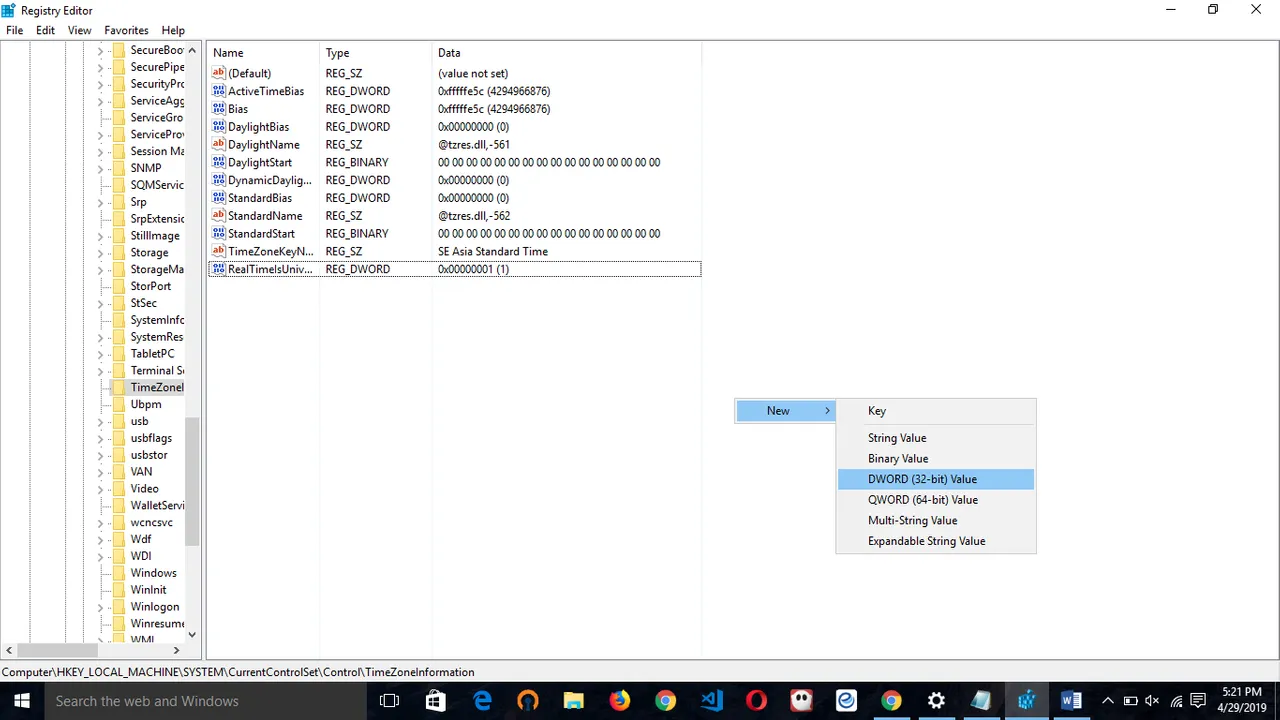Select the Winlogon tree item
Screen dimensions: 1280x720
click(x=155, y=607)
